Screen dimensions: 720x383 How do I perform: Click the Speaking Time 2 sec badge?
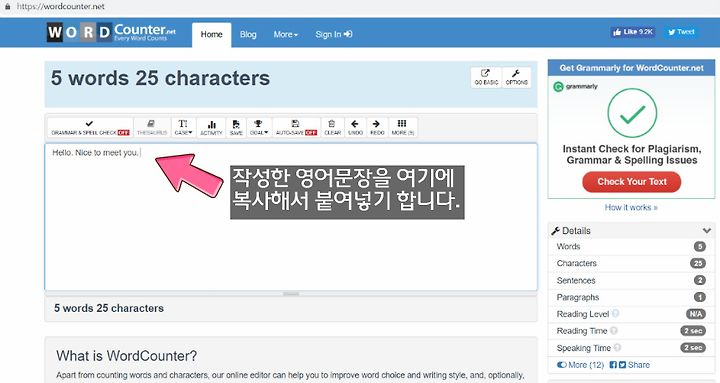pyautogui.click(x=693, y=348)
